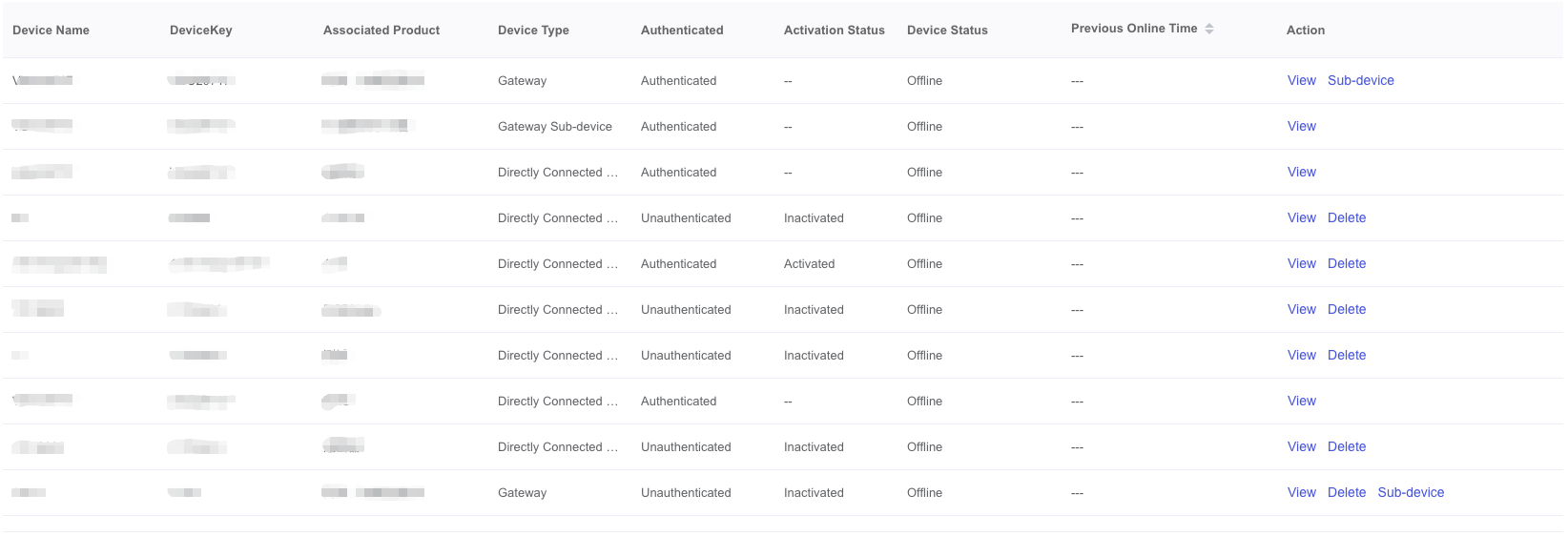Image resolution: width=1568 pixels, height=536 pixels.
Task: View the third row authenticated device
Action: (1301, 172)
